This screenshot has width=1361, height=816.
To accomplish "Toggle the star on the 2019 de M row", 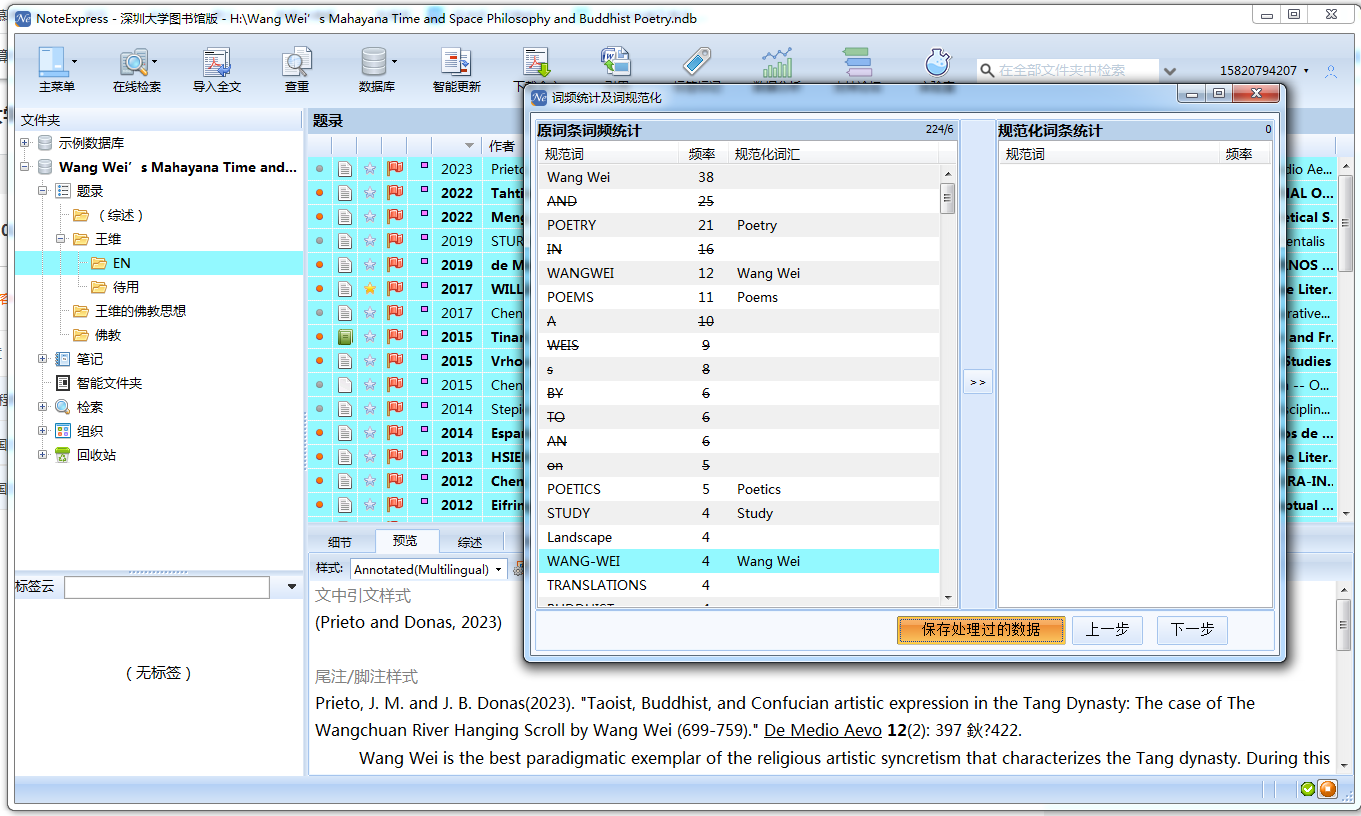I will 370,265.
